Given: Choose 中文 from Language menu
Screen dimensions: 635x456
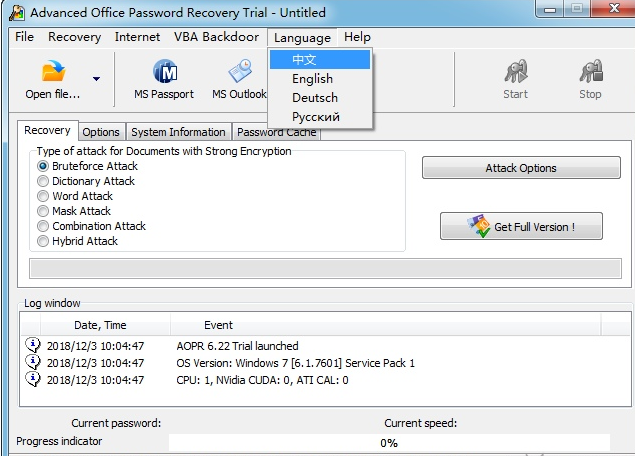Looking at the screenshot, I should coord(320,60).
